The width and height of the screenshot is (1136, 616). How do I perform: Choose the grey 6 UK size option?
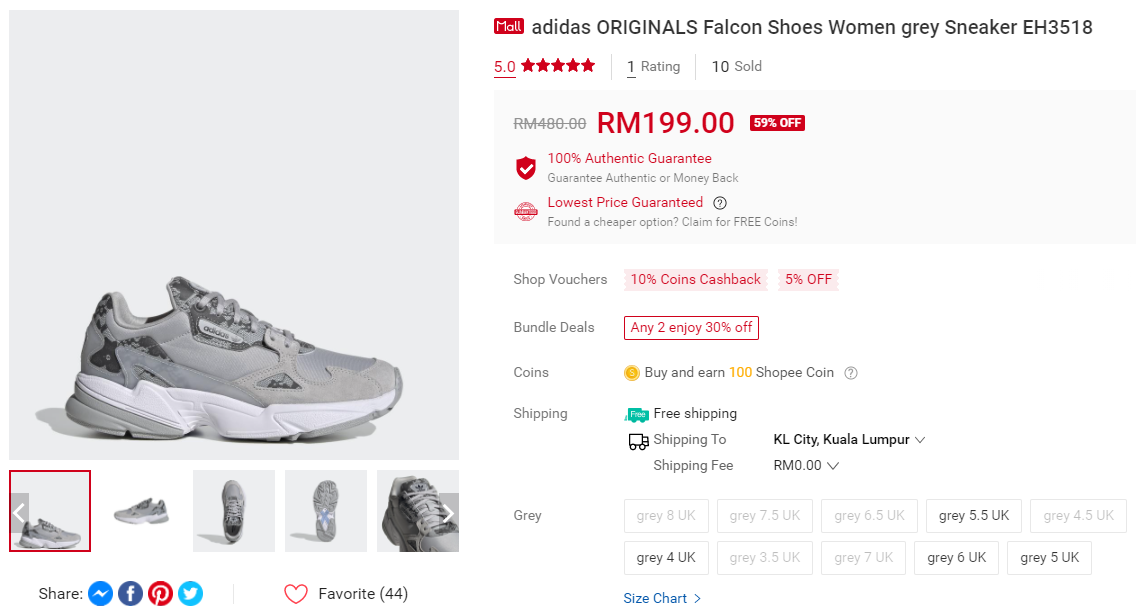[x=956, y=558]
